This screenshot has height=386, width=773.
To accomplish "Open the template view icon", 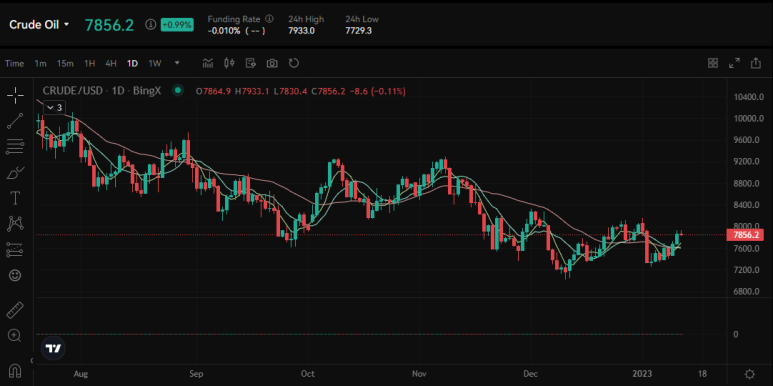I will pyautogui.click(x=250, y=63).
